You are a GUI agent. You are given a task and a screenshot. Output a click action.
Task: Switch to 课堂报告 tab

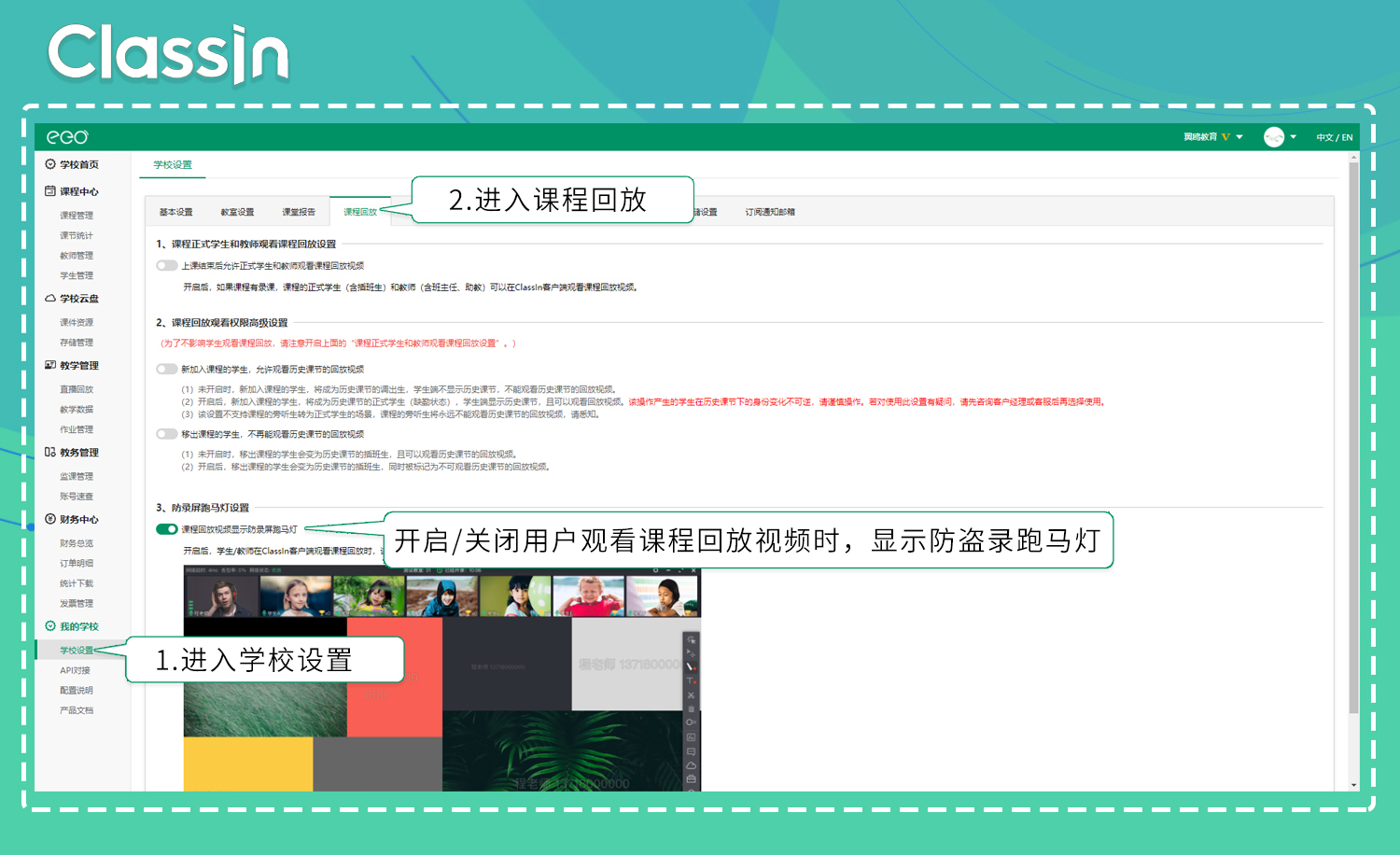tap(299, 212)
